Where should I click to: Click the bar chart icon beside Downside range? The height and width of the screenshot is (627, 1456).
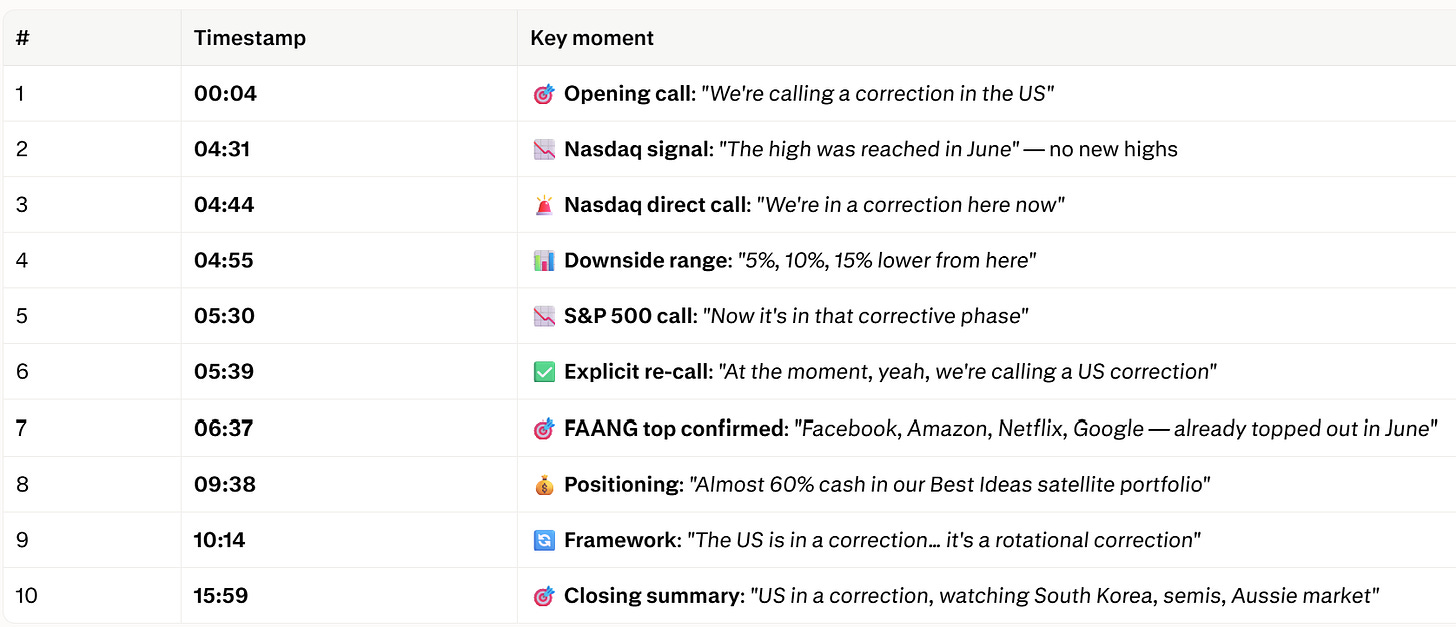click(544, 261)
